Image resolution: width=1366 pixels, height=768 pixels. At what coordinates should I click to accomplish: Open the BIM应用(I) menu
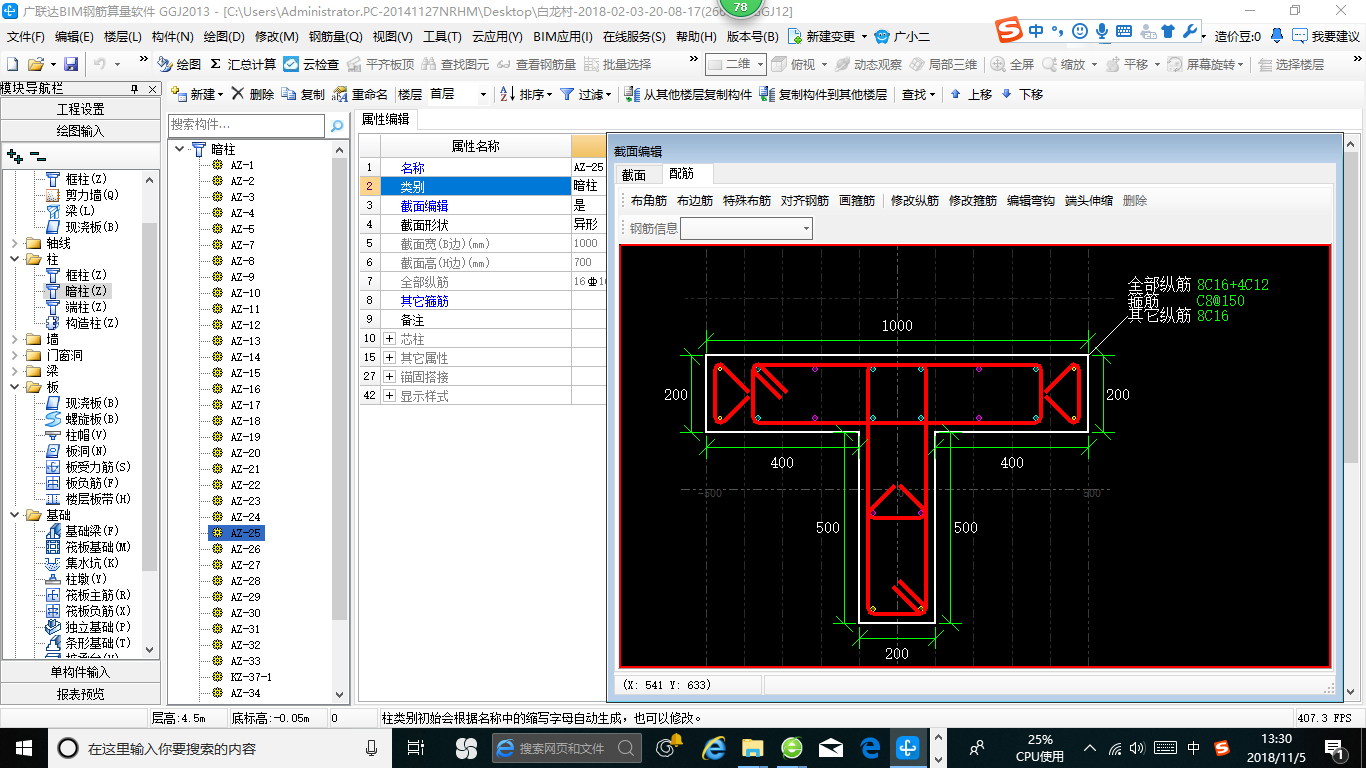point(563,37)
